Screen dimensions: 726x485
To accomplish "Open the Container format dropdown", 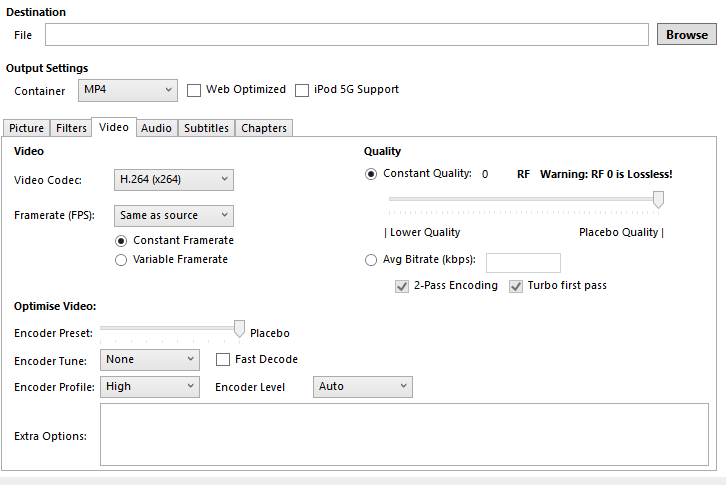I will click(x=127, y=90).
